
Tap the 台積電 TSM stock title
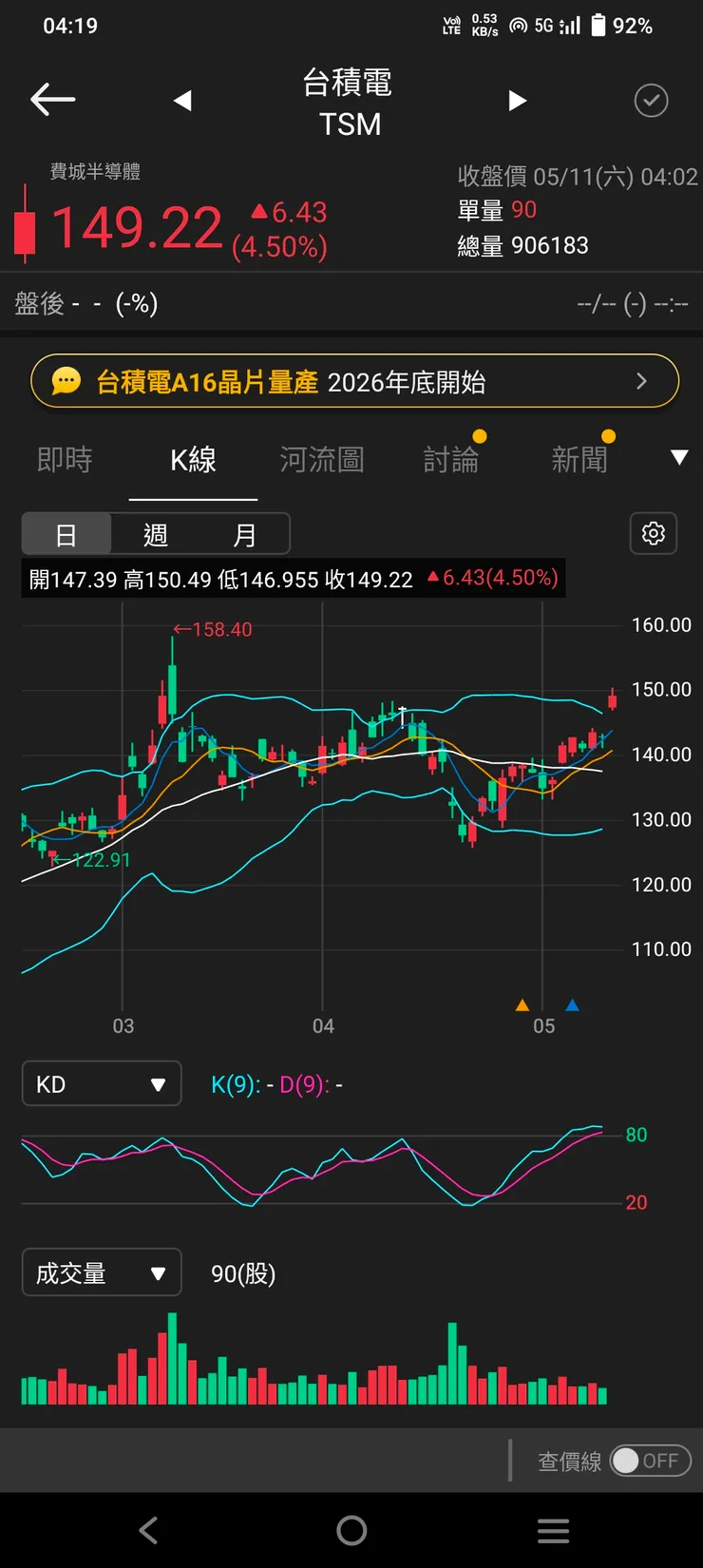[x=349, y=103]
